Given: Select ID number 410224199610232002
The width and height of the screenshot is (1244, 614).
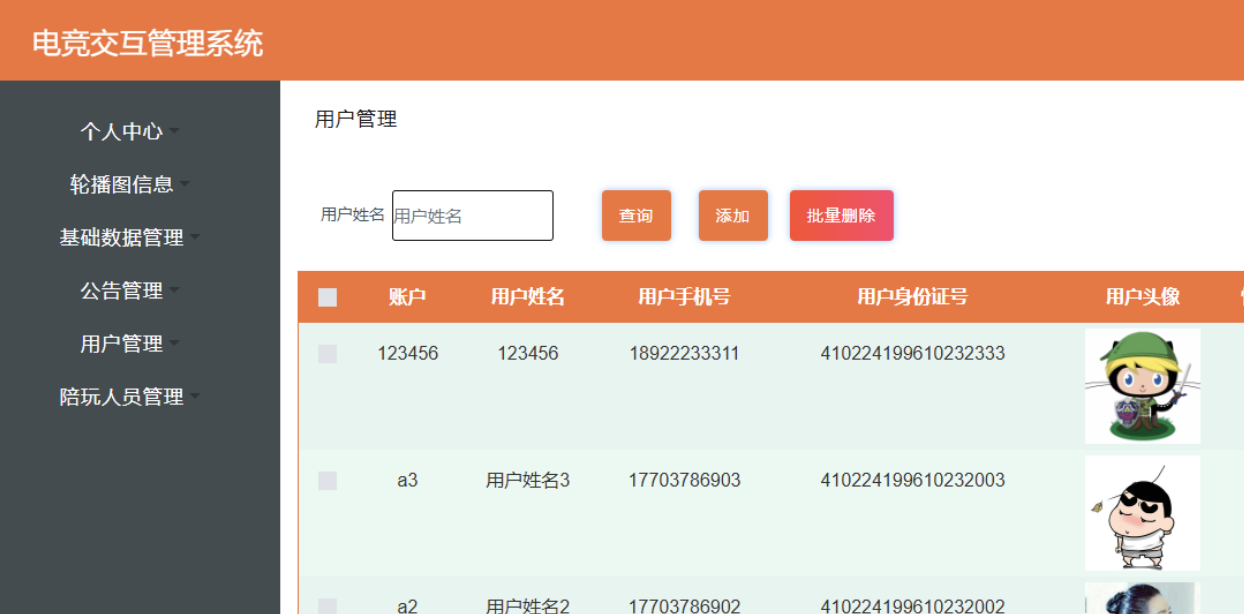Looking at the screenshot, I should pos(912,605).
